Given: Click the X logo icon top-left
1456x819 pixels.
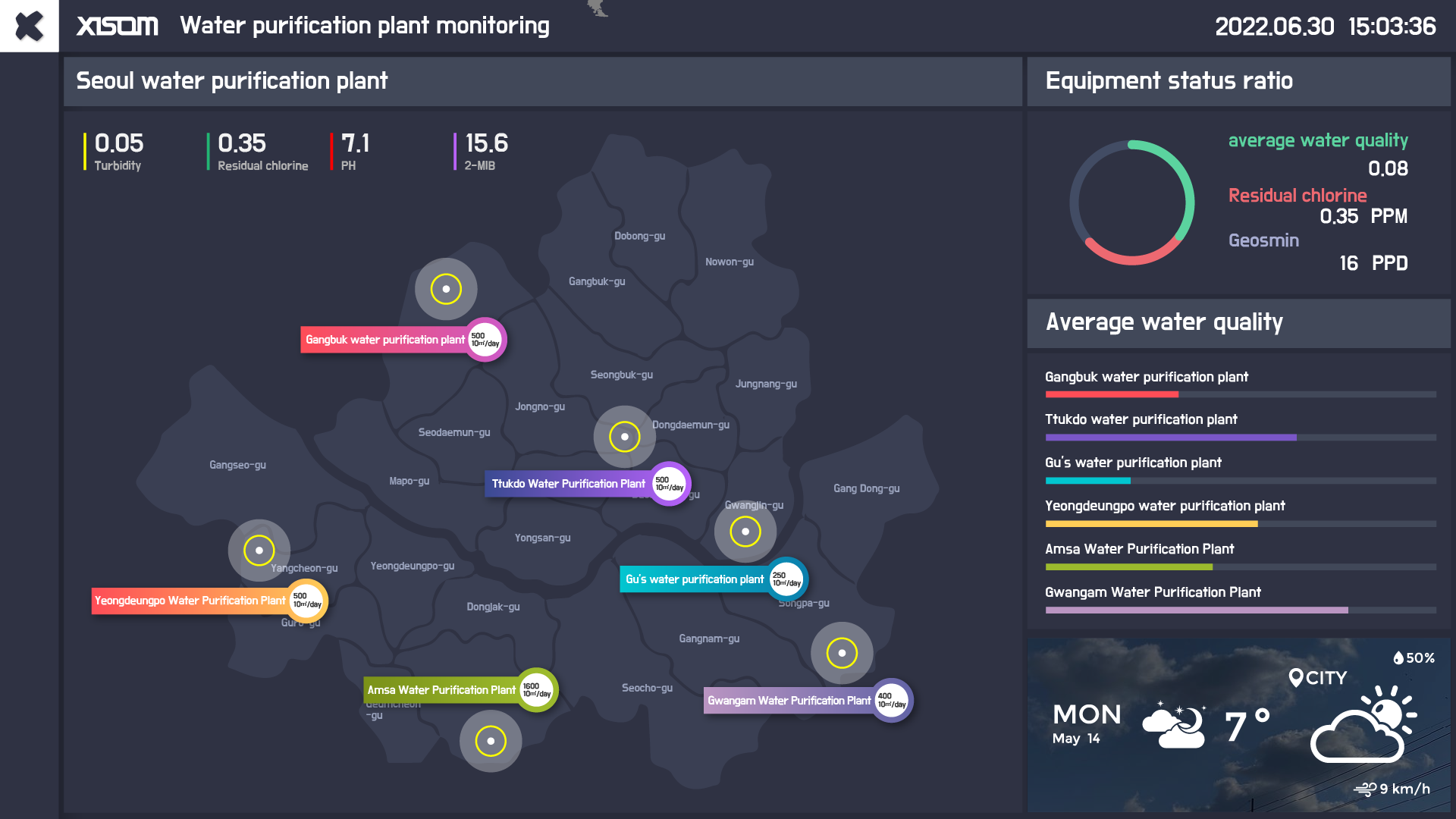Looking at the screenshot, I should pos(29,27).
